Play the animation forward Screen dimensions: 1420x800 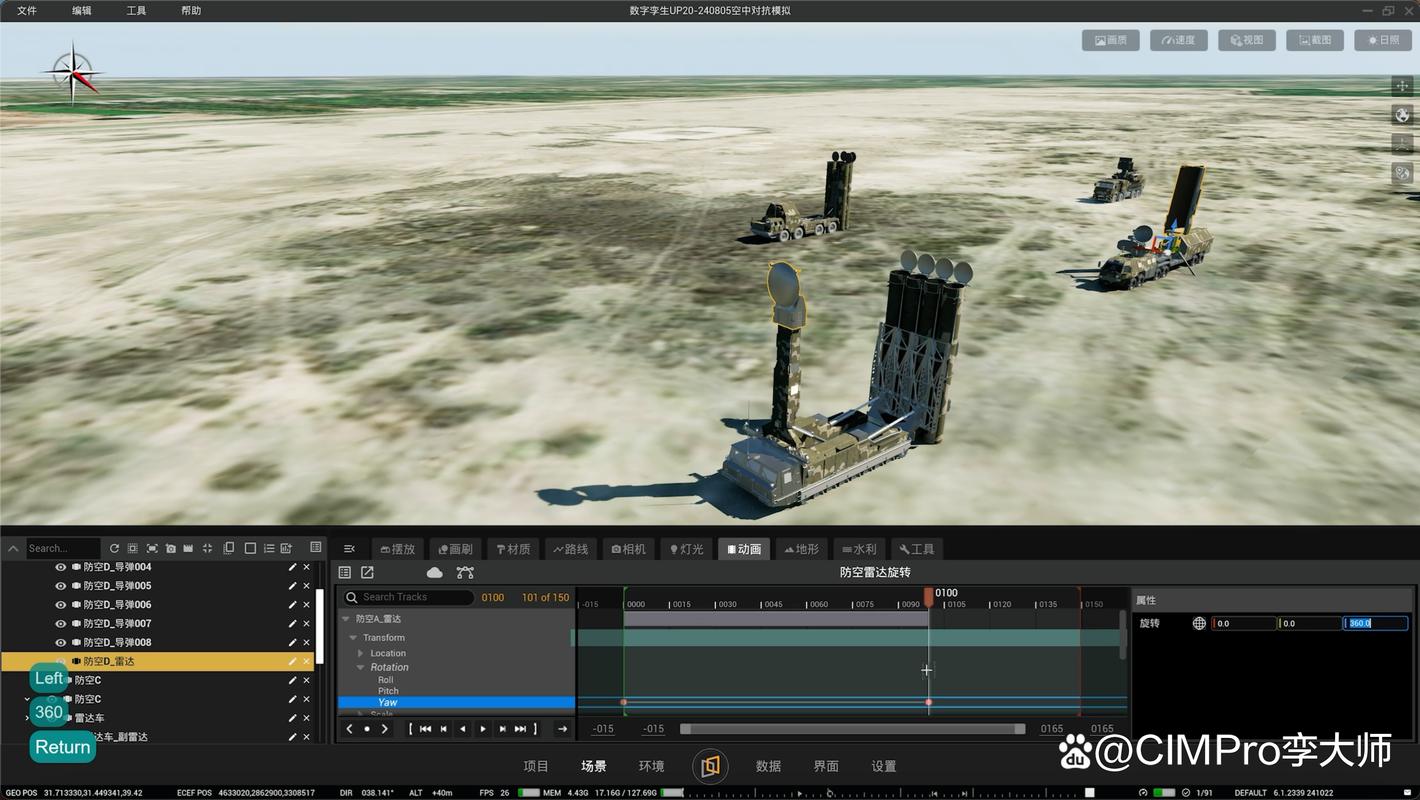[x=483, y=729]
